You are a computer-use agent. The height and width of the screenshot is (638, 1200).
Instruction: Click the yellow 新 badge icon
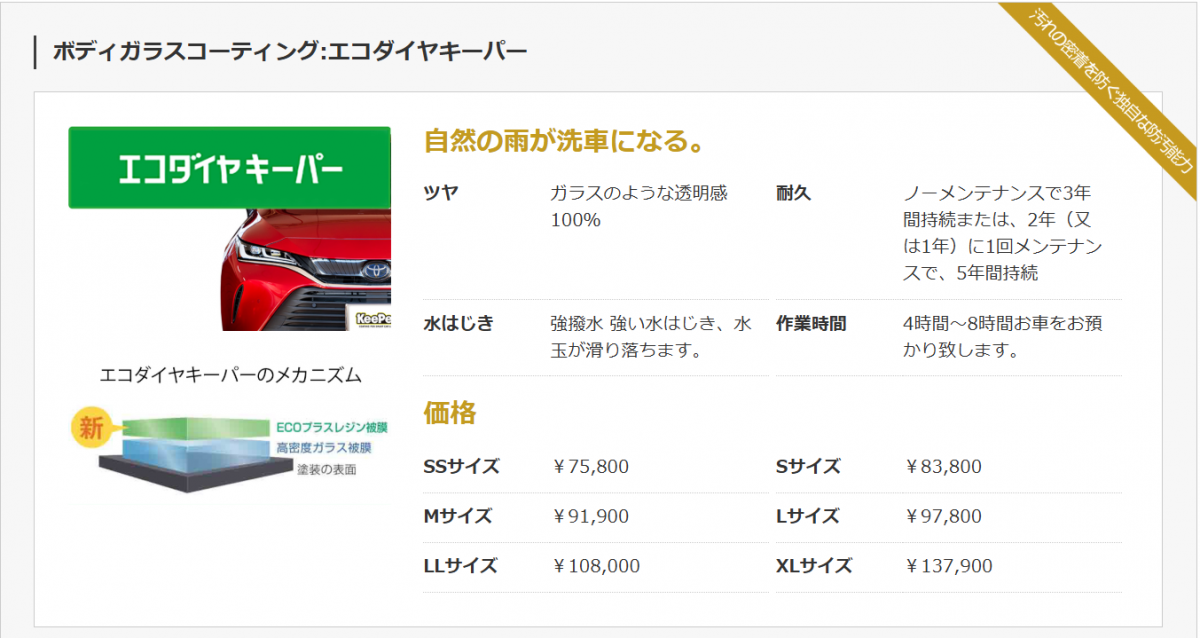[x=91, y=428]
